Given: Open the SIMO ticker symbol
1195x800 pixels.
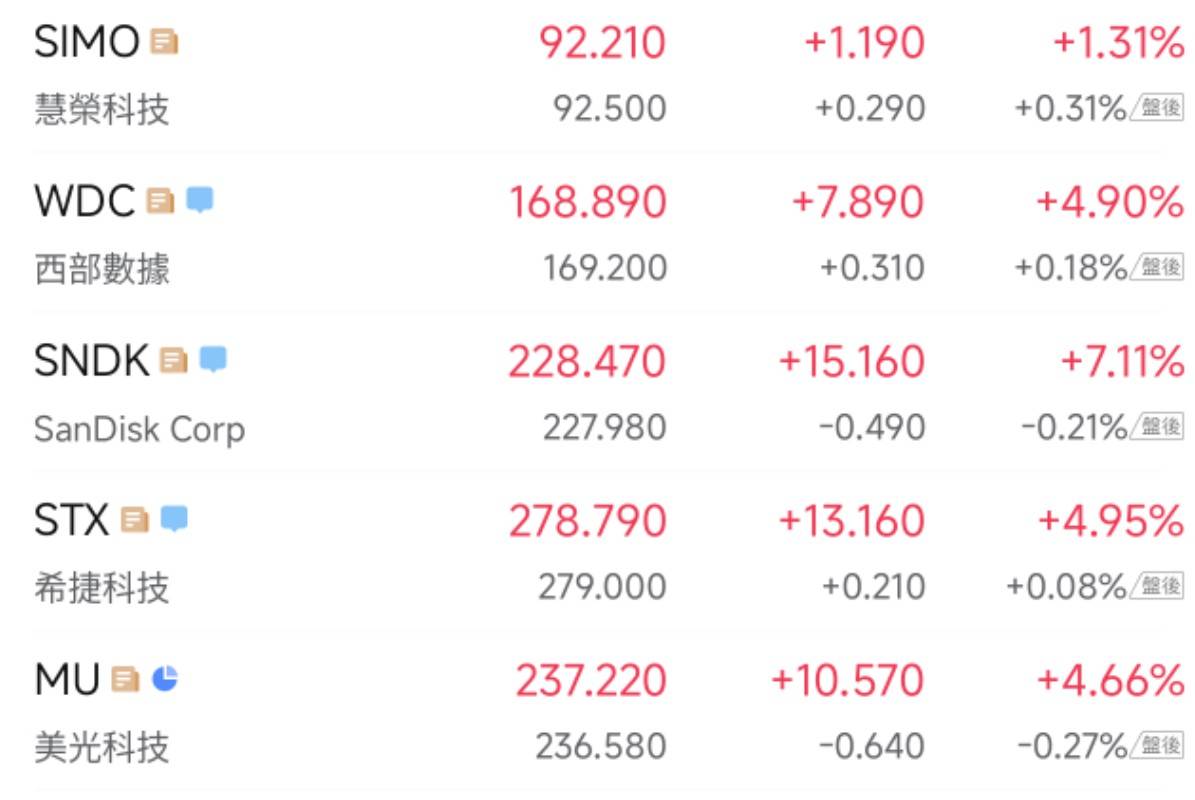Looking at the screenshot, I should (x=86, y=42).
